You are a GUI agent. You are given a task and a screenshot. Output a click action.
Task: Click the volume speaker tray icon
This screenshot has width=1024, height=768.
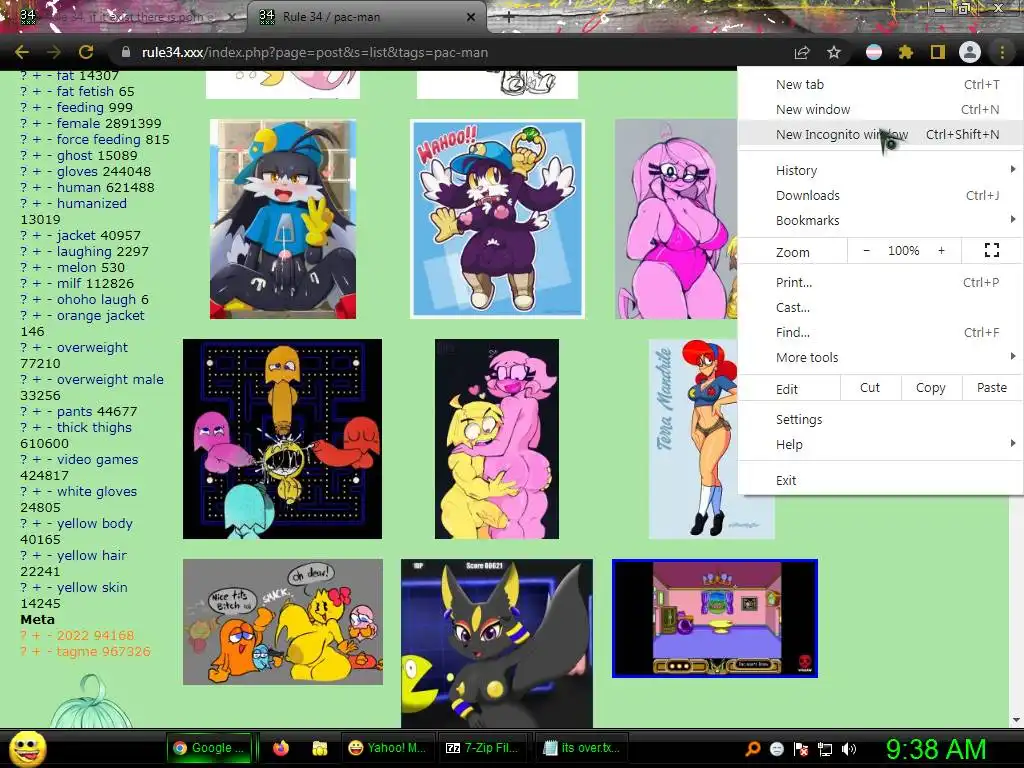[849, 749]
